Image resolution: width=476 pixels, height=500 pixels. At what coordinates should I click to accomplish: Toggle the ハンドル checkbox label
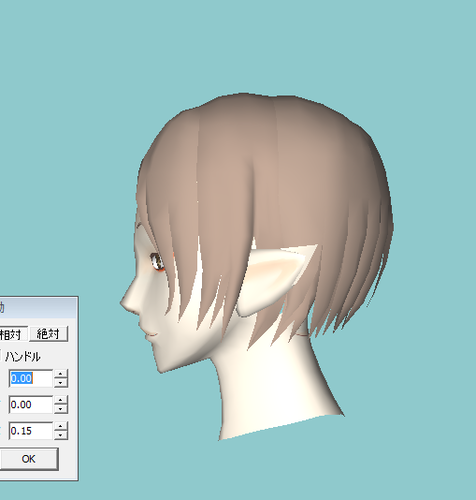click(23, 357)
